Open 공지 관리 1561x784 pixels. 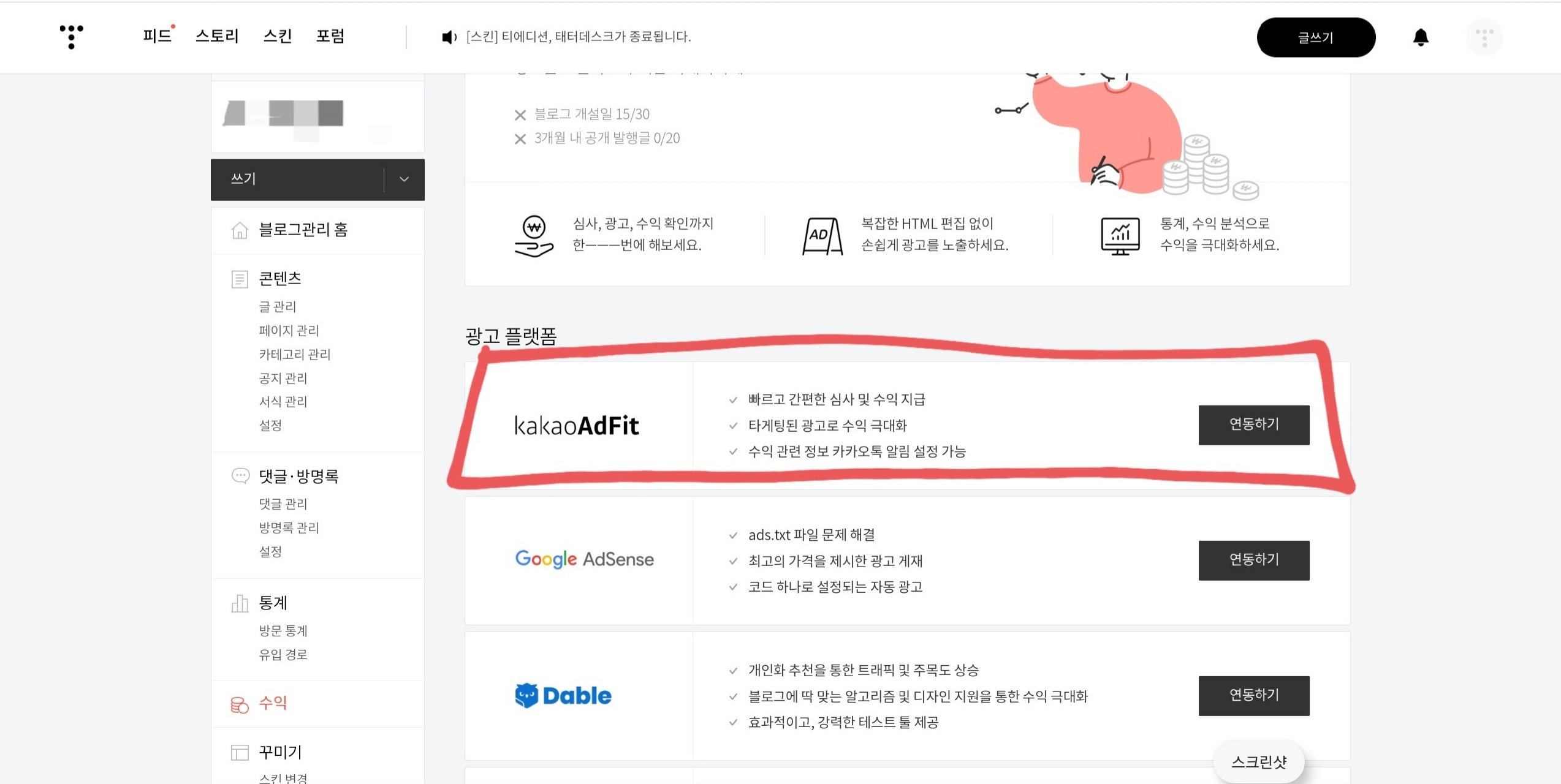pyautogui.click(x=283, y=379)
